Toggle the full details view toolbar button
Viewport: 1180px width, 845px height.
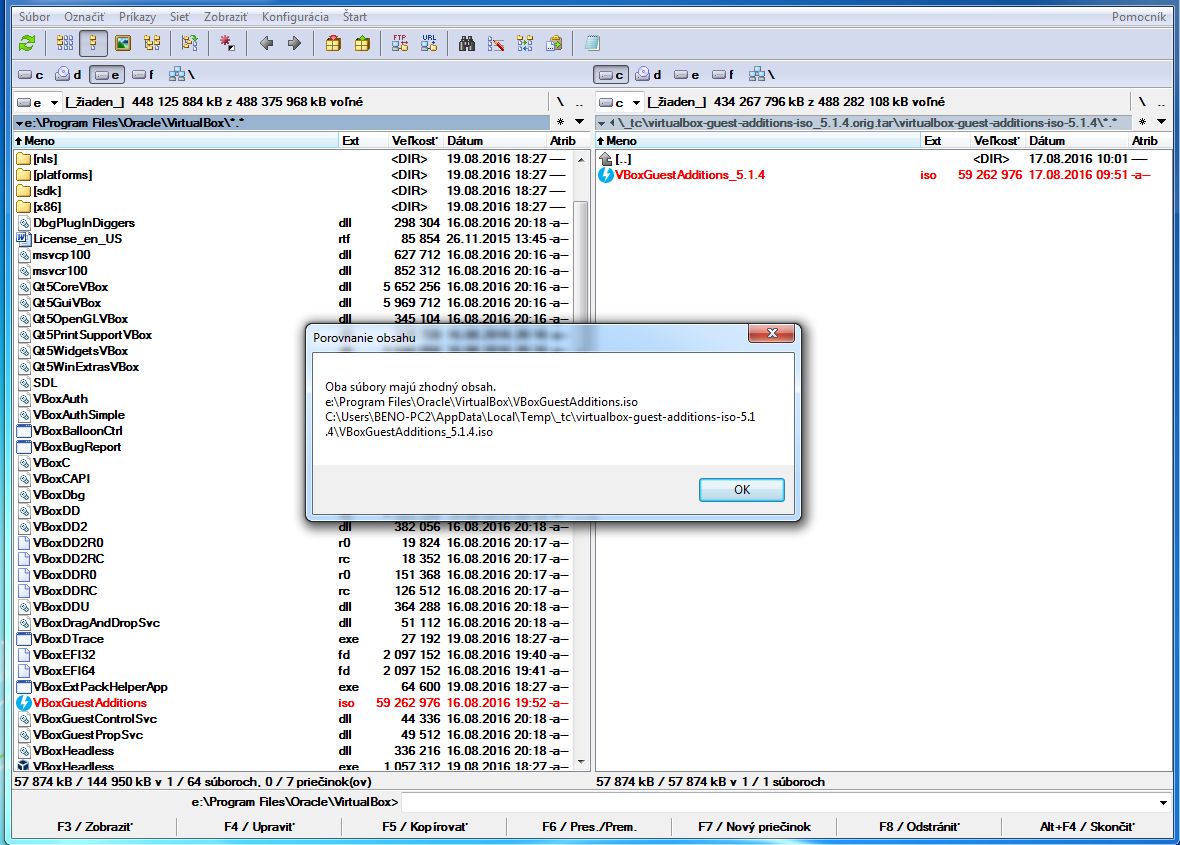(93, 44)
